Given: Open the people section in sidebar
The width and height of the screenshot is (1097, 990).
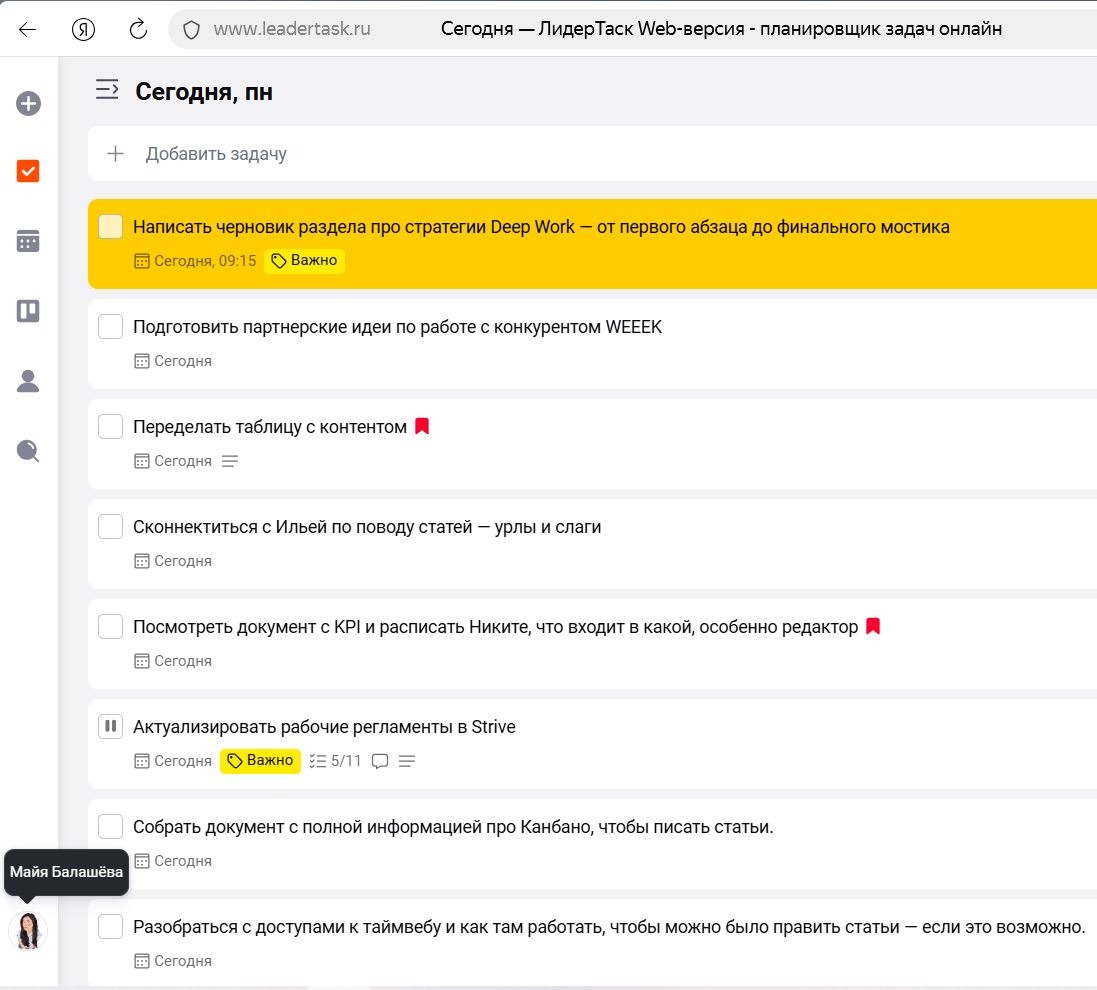Looking at the screenshot, I should [28, 381].
